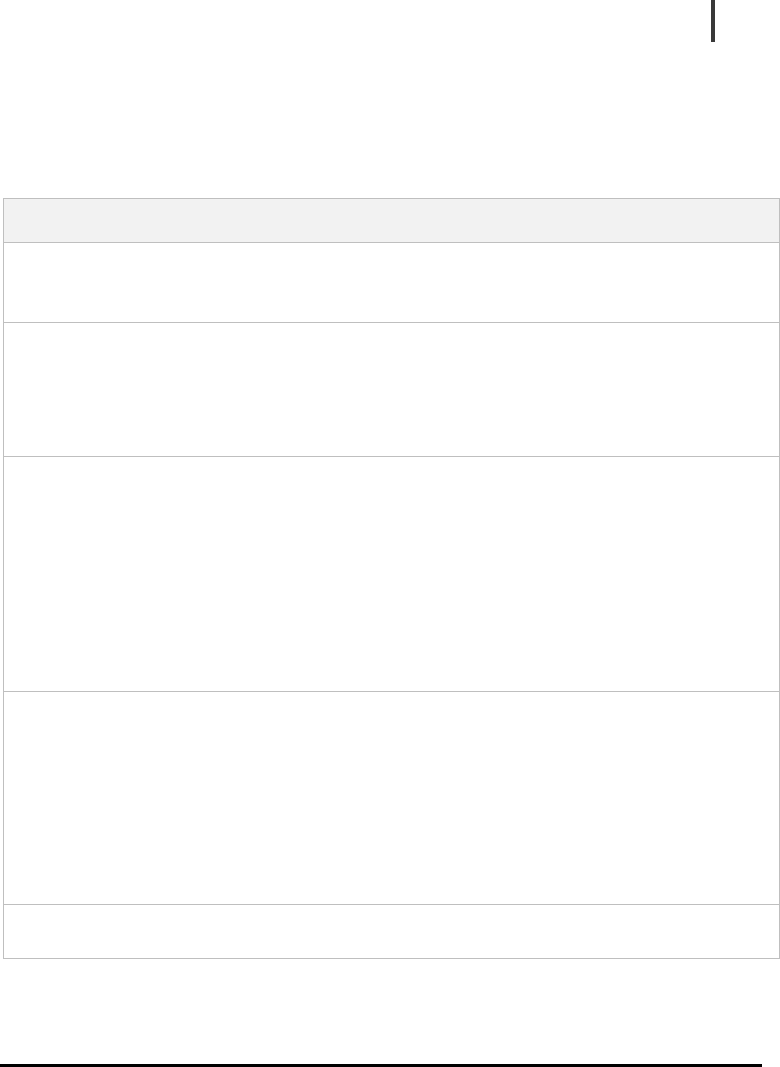Click the left edge of the table

click(x=3, y=578)
